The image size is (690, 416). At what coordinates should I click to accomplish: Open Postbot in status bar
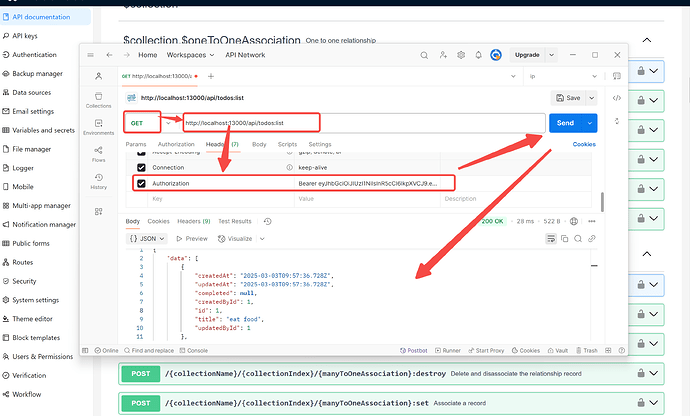click(x=414, y=350)
